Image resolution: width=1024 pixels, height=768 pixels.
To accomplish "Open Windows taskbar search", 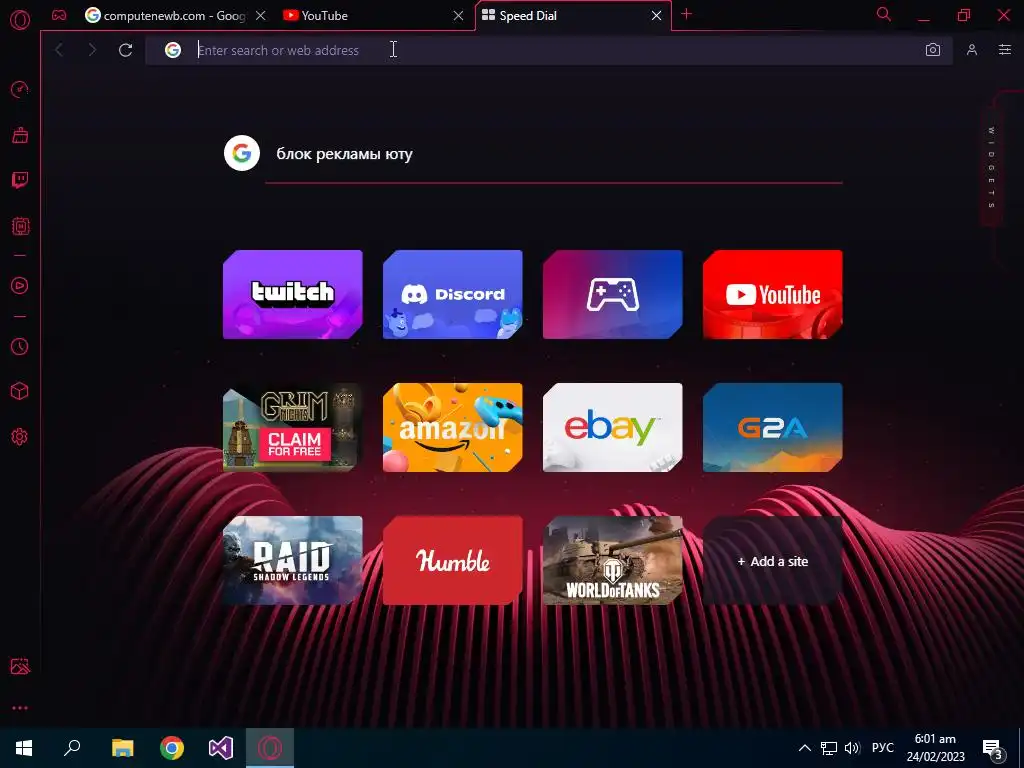I will coord(72,748).
